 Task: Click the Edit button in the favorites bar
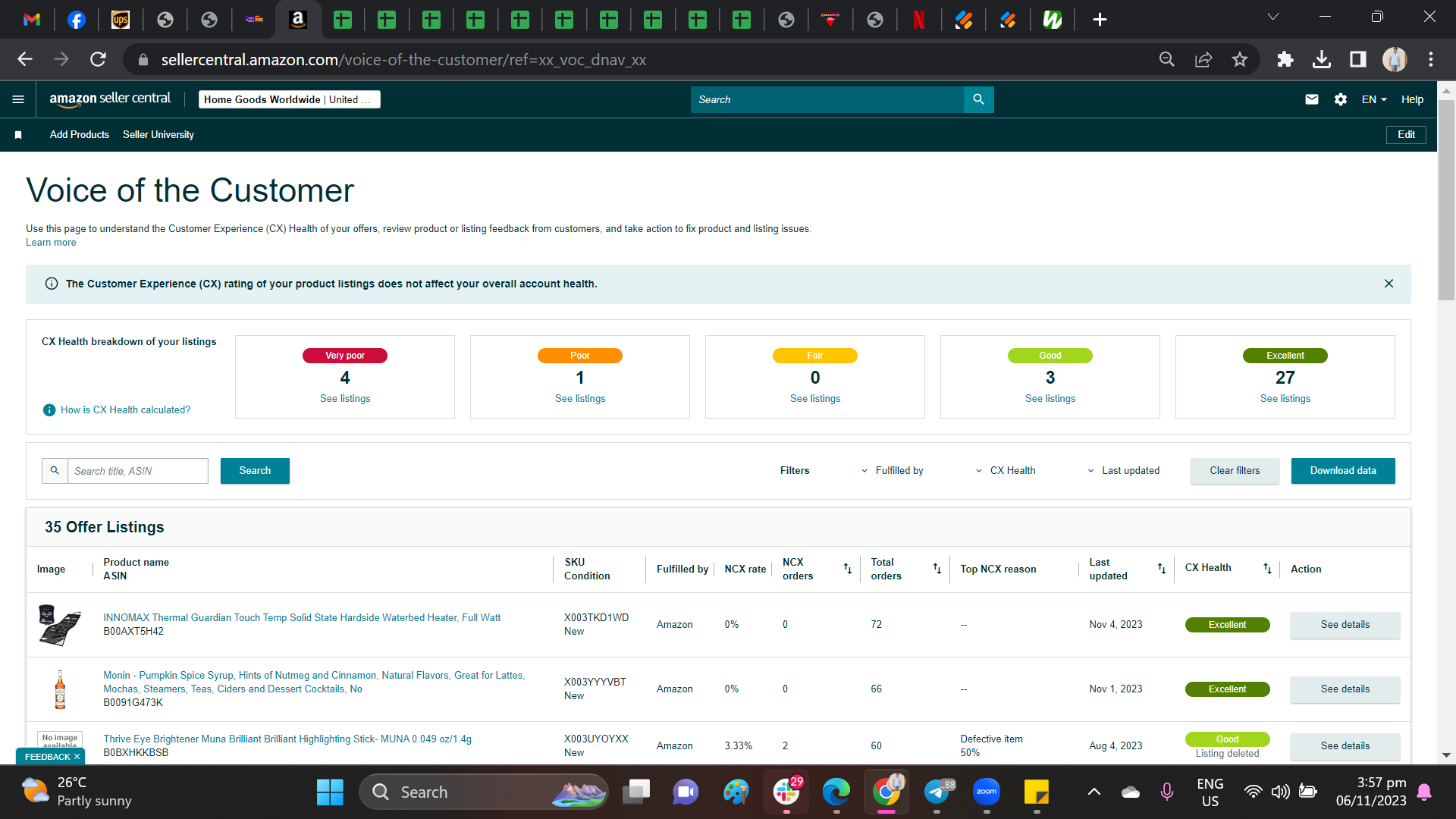tap(1406, 135)
